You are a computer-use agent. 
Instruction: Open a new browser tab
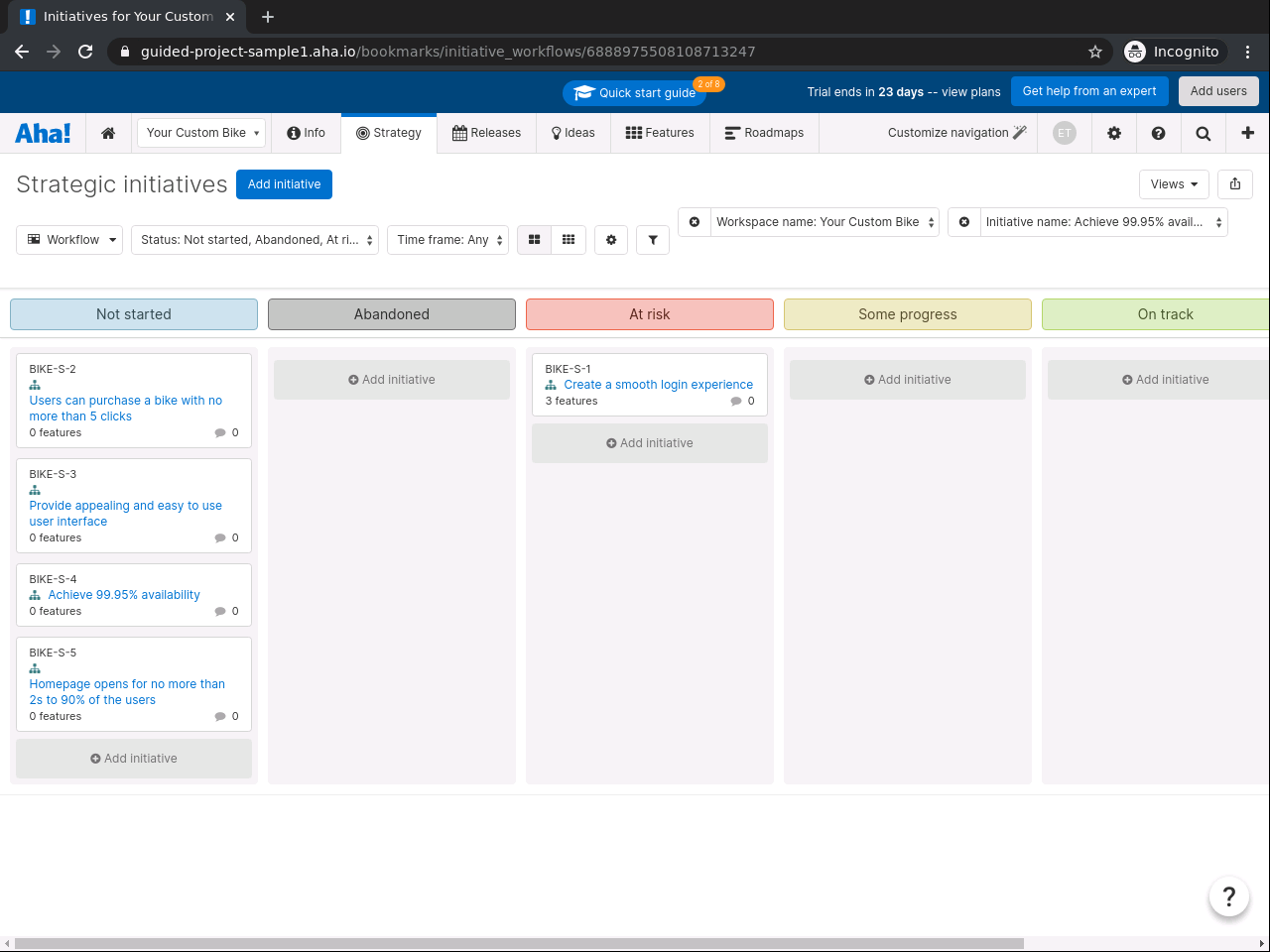[268, 17]
